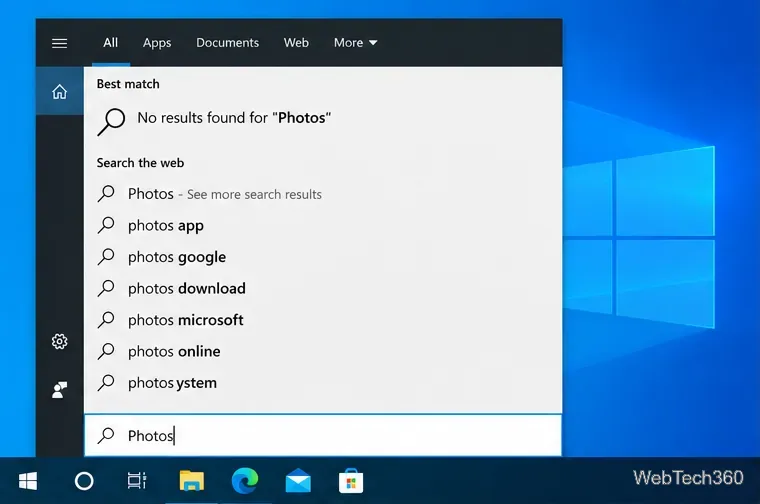Choose the 'photos ystem' web suggestion
Screen dimensions: 760x504
click(x=323, y=383)
